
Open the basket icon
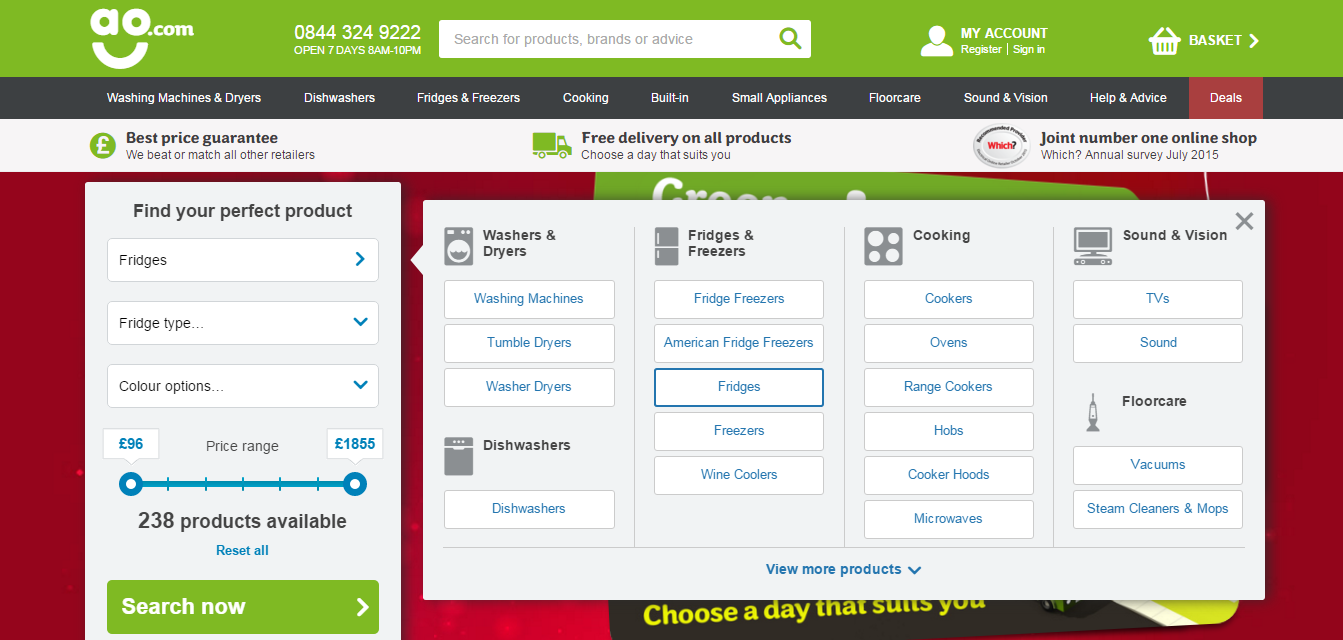coord(1165,40)
